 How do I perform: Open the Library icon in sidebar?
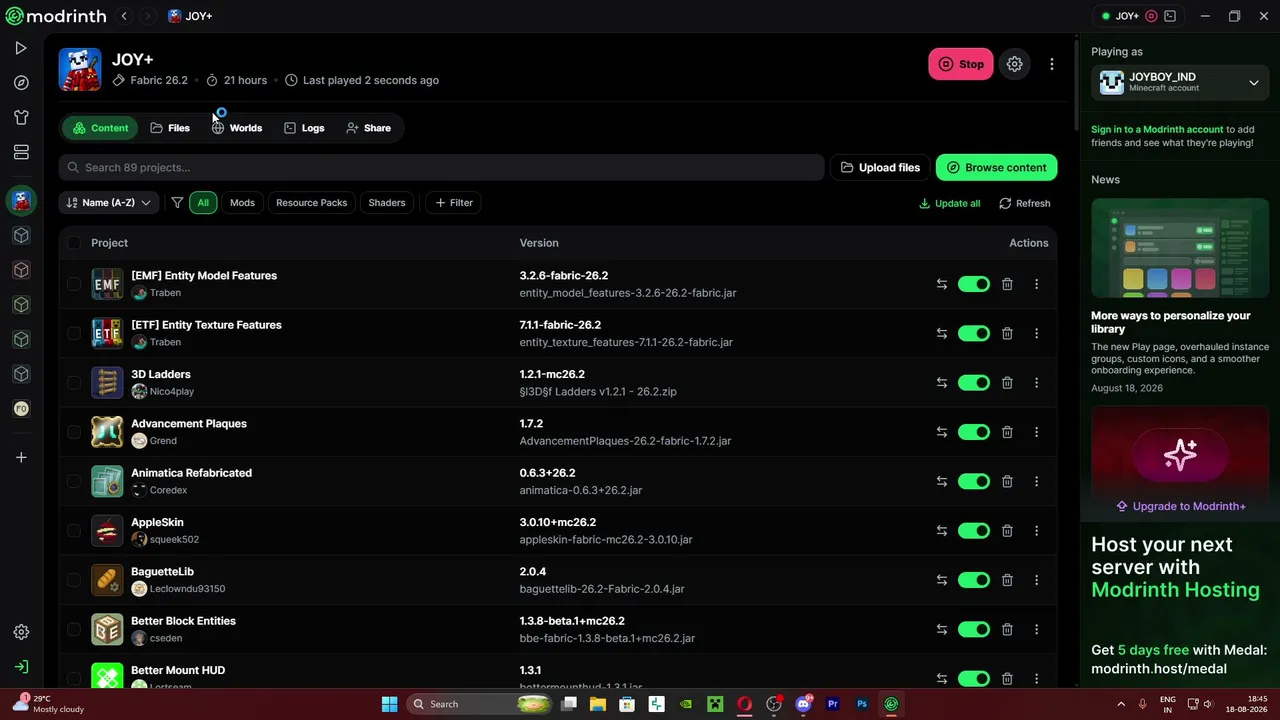coord(21,152)
